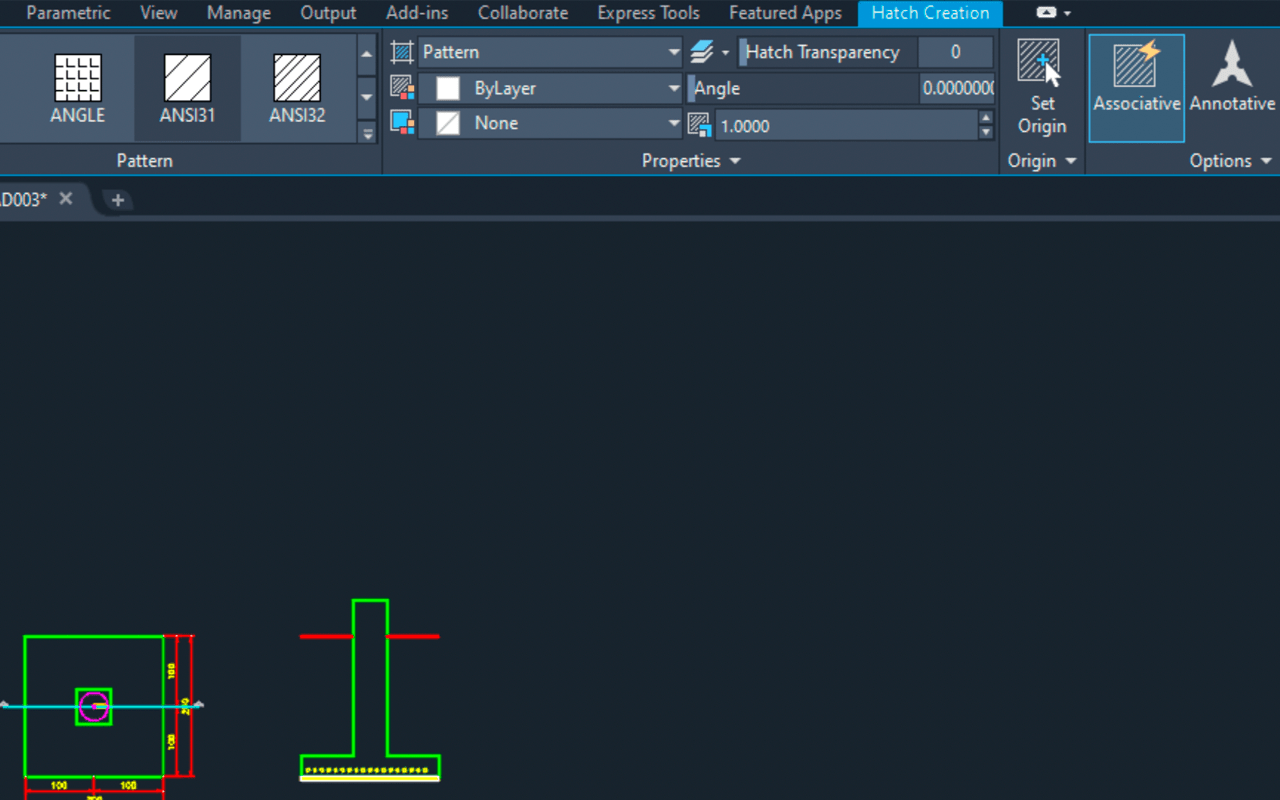Click the Hatch Transparency slider
Image resolution: width=1280 pixels, height=800 pixels.
828,52
